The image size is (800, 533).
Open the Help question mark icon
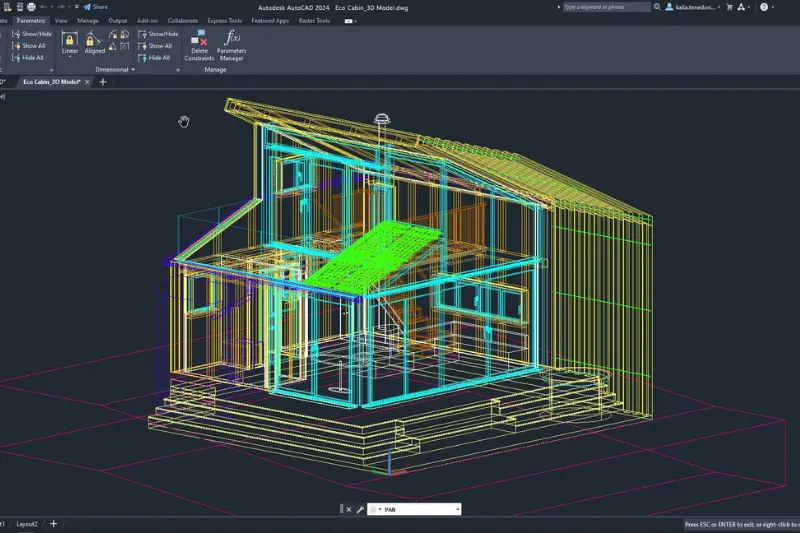tap(766, 6)
